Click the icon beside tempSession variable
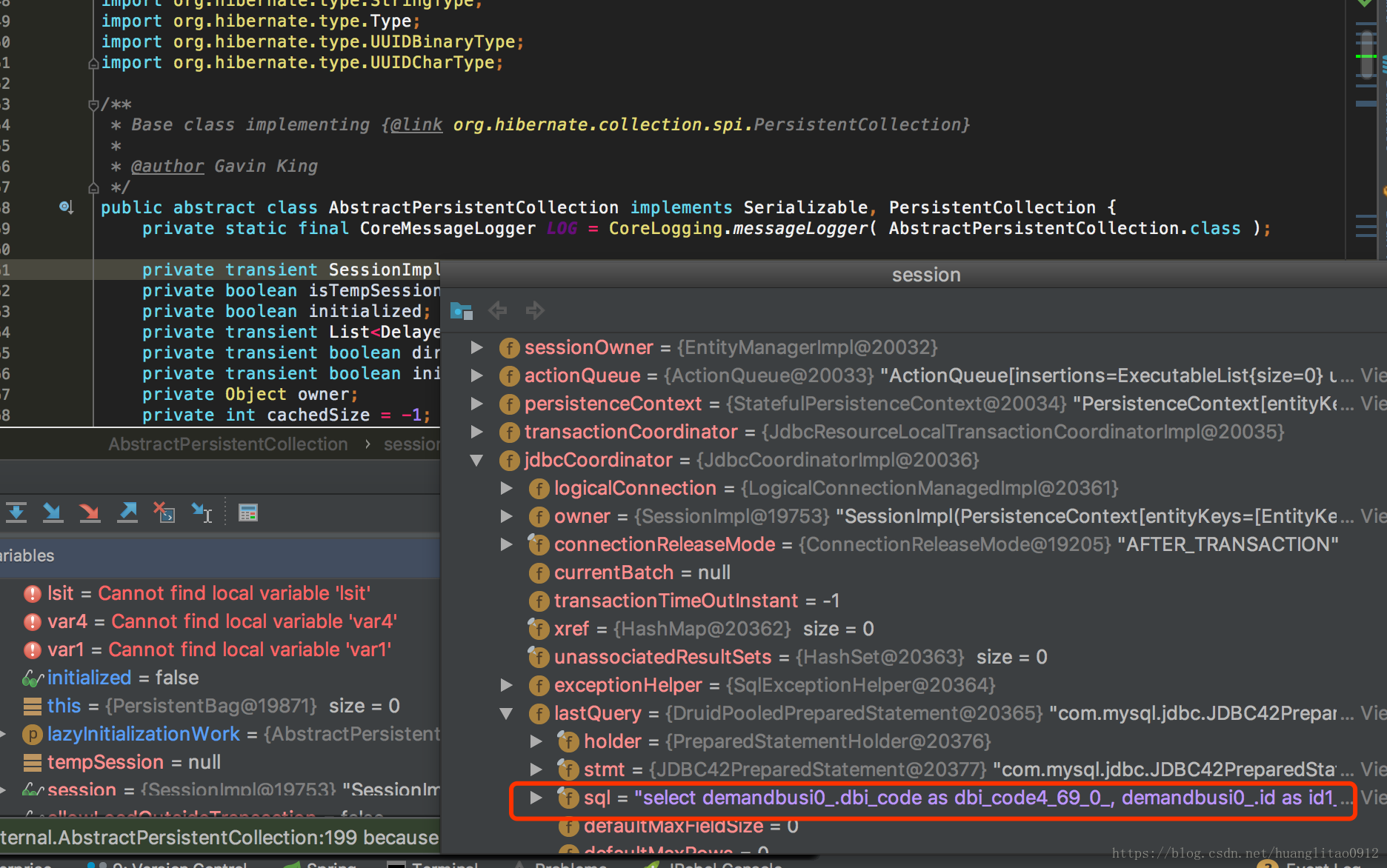 point(33,762)
